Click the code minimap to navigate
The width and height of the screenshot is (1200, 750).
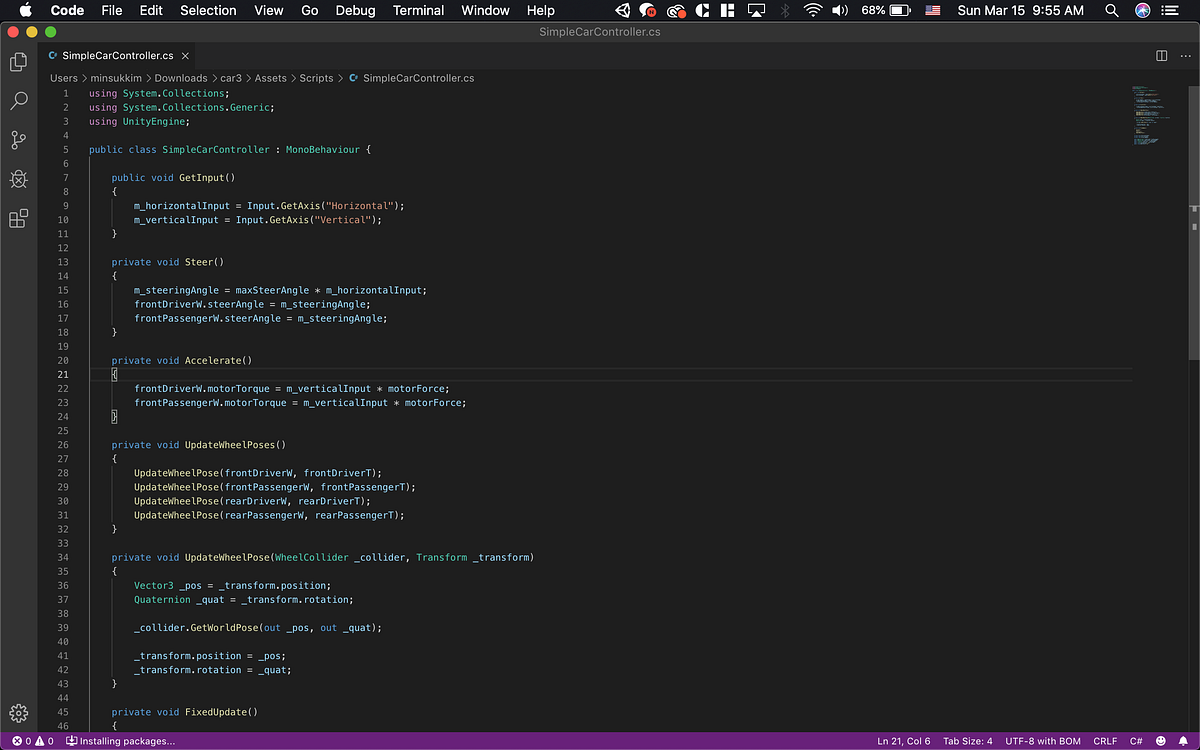point(1150,115)
